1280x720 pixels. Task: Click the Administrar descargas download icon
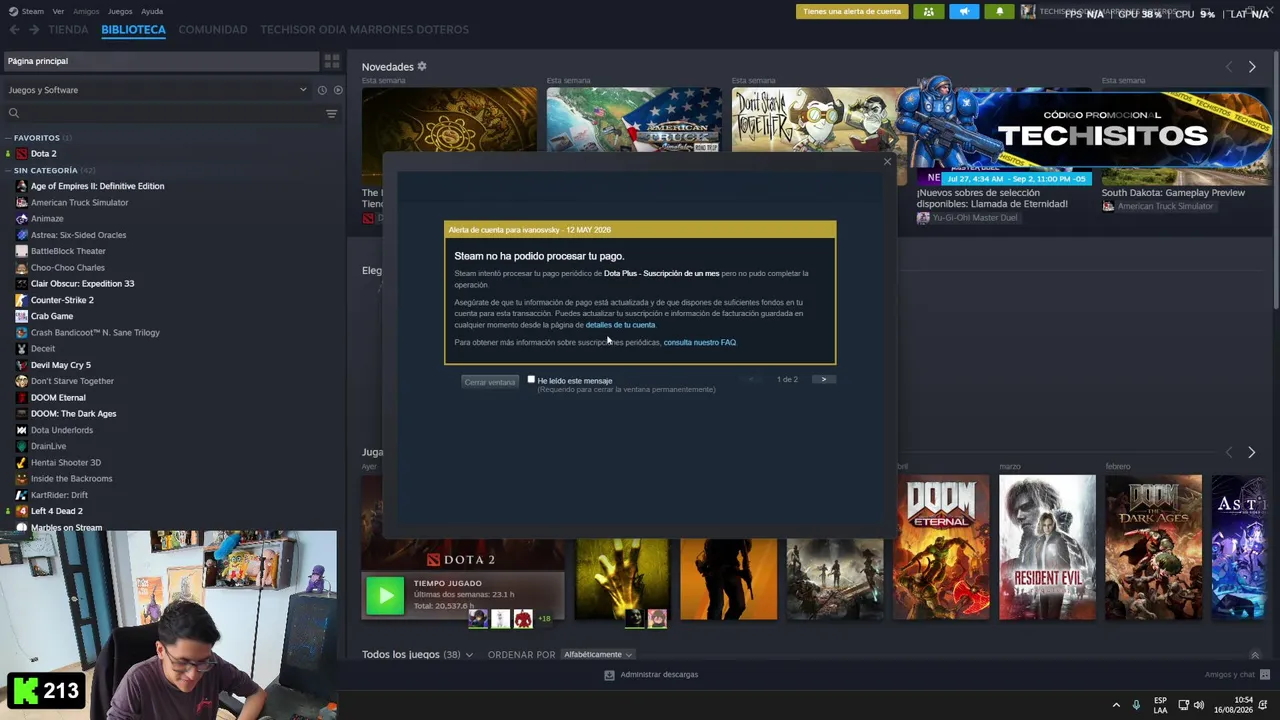click(609, 675)
